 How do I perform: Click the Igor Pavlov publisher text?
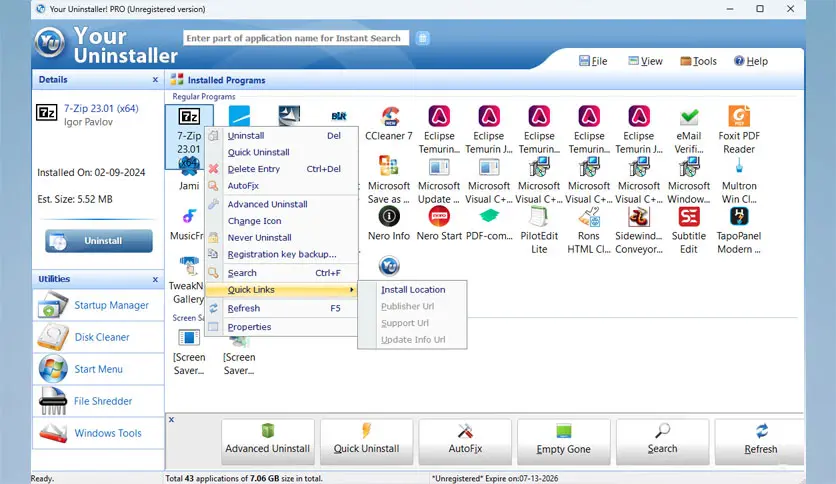point(89,122)
